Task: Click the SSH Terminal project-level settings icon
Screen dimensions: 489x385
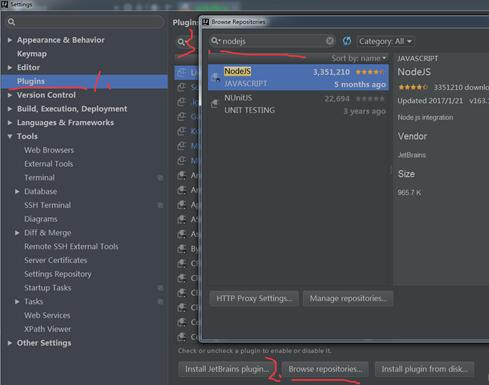Action: 160,205
